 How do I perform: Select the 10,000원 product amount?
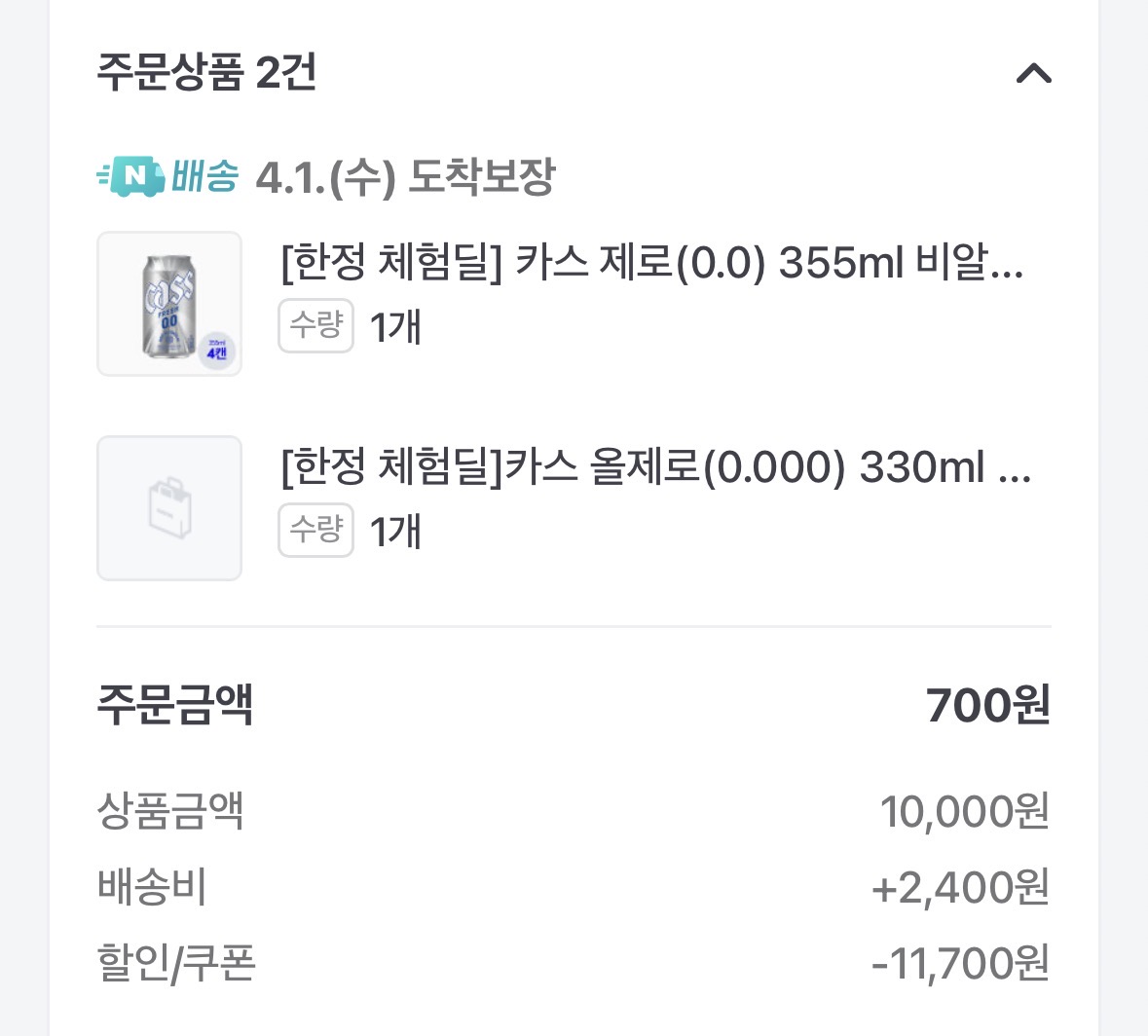pyautogui.click(x=964, y=811)
